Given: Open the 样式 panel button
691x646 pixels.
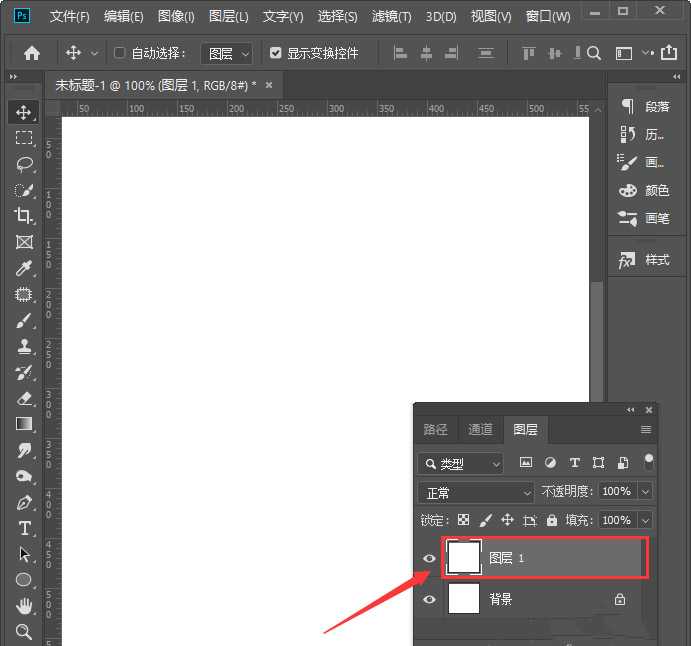Looking at the screenshot, I should click(645, 260).
